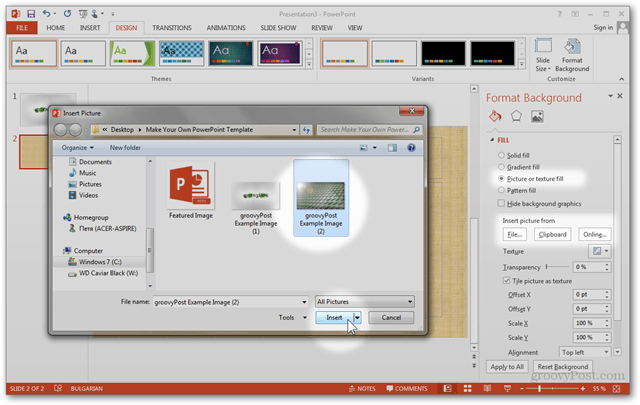This screenshot has height=405, width=640.
Task: Switch to Reading view icon
Action: 487,389
